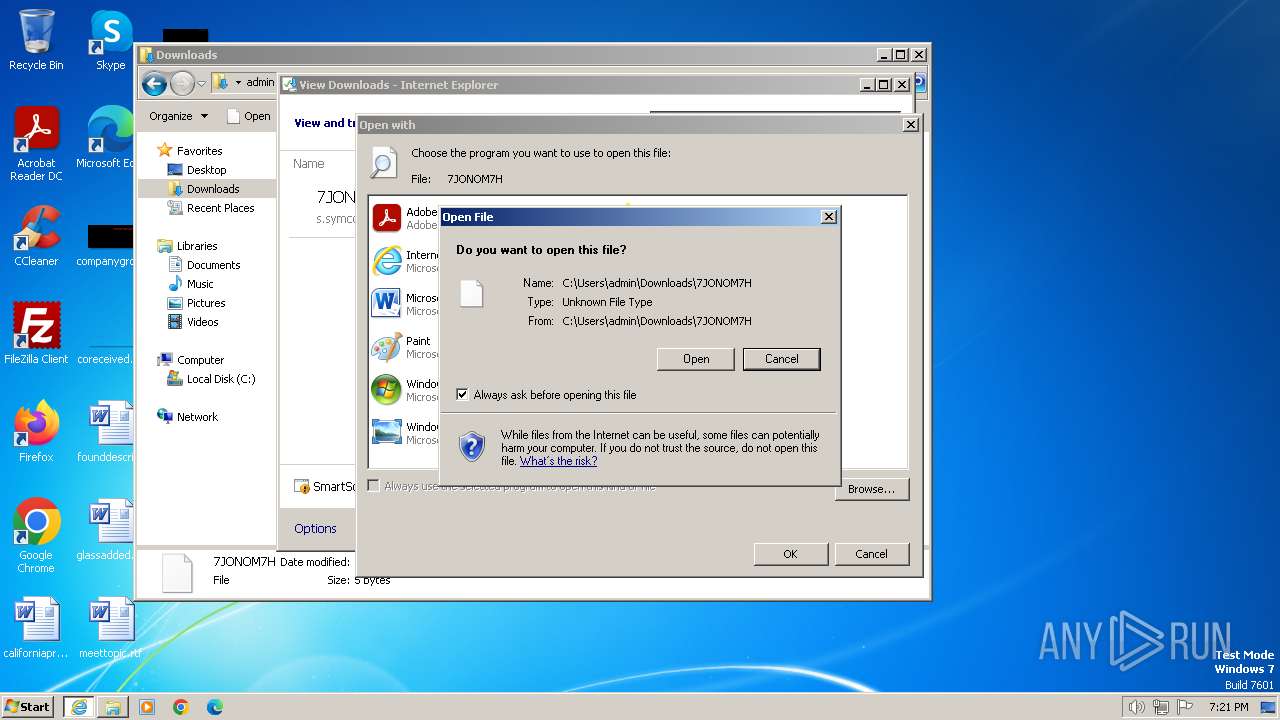Click Edge taskbar icon
This screenshot has height=720, width=1280.
tap(215, 707)
